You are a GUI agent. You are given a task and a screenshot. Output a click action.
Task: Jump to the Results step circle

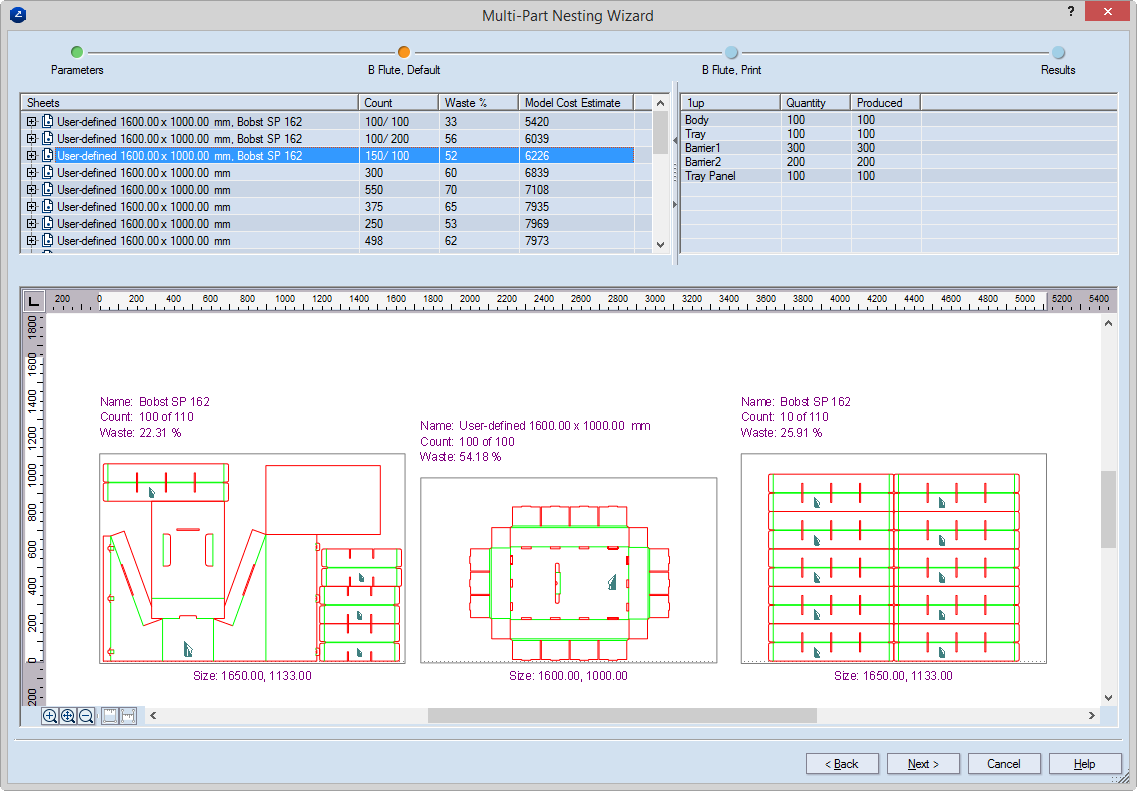pos(1058,52)
